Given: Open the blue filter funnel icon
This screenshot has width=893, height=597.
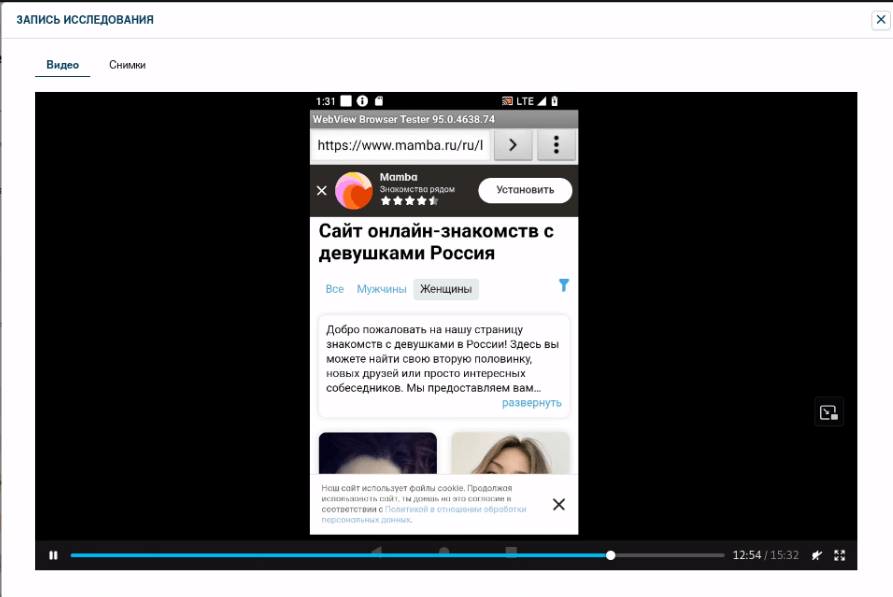Looking at the screenshot, I should (x=564, y=286).
